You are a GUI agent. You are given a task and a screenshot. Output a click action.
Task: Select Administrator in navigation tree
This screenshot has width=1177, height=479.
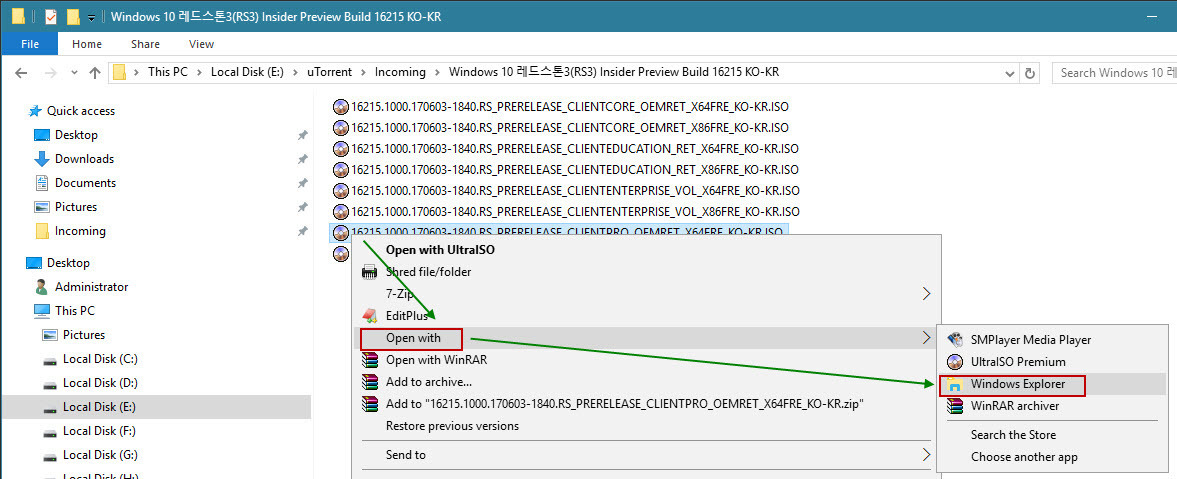[91, 287]
